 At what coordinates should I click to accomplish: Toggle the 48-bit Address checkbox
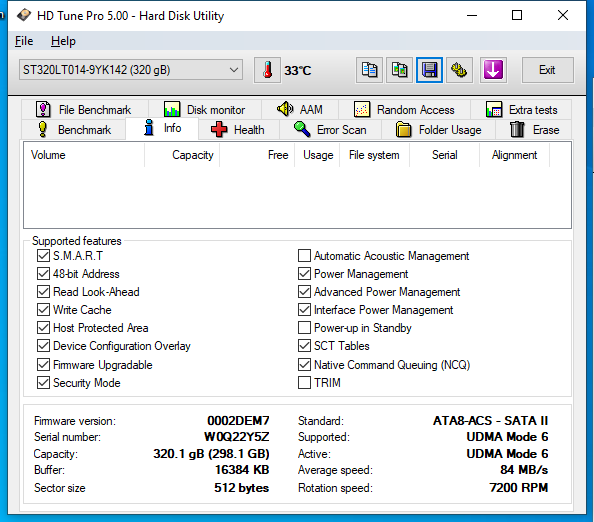coord(43,274)
